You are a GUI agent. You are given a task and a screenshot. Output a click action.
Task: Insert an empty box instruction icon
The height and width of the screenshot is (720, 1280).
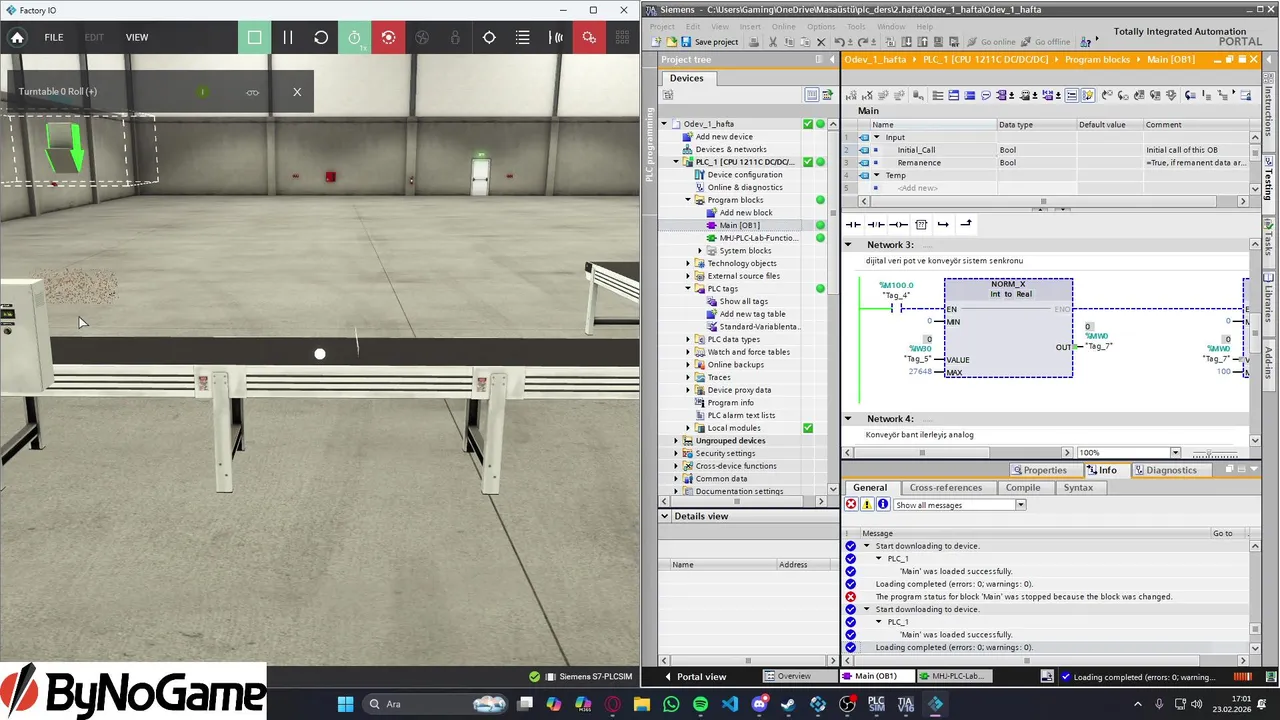[x=921, y=224]
